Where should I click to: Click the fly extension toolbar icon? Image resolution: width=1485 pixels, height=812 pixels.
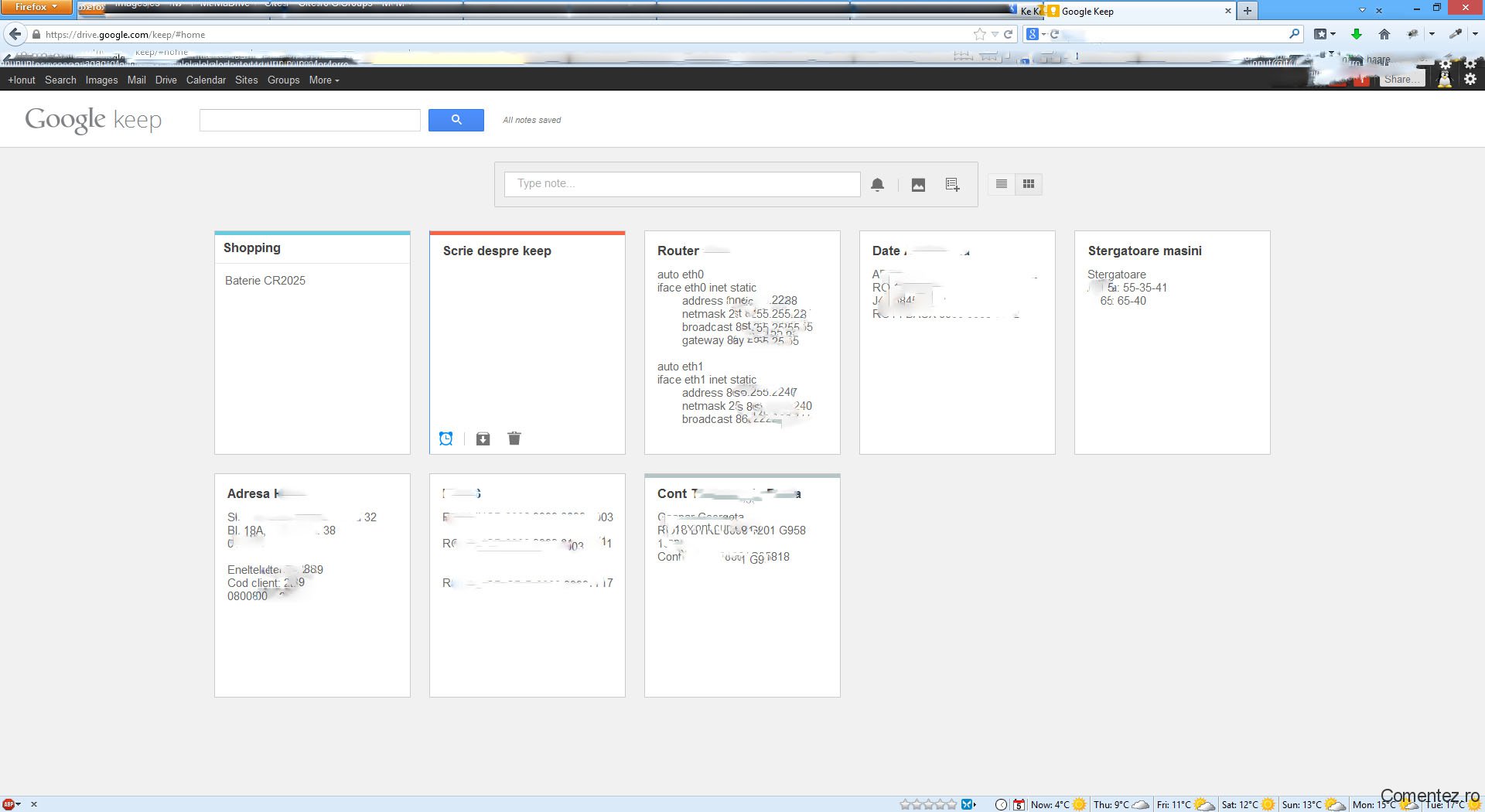tap(1412, 34)
